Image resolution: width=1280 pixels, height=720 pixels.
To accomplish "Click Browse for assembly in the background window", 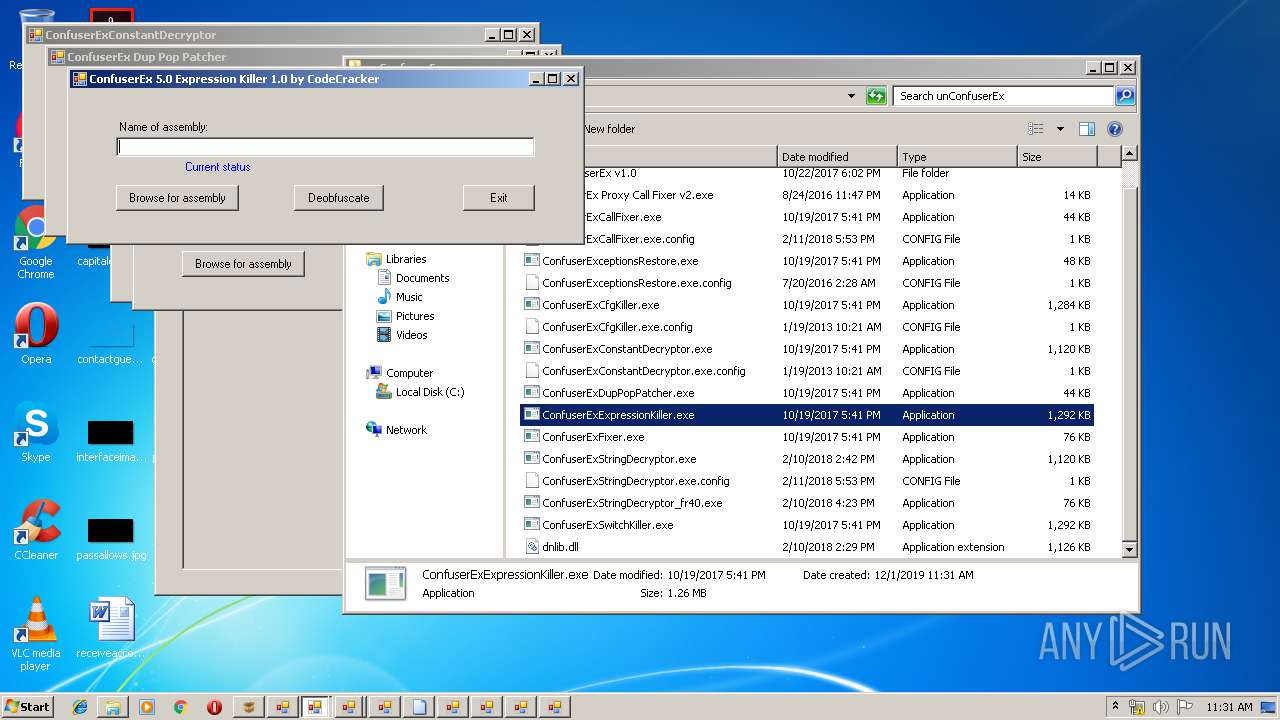I will pos(243,264).
